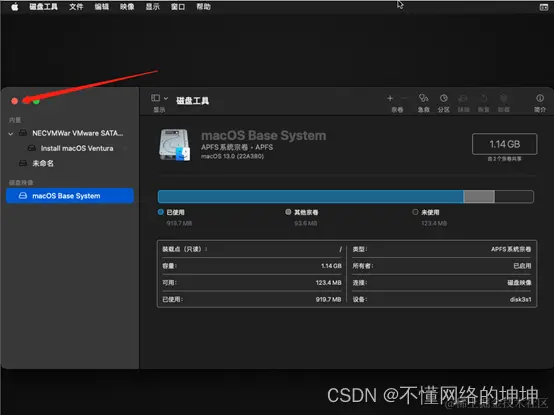Open the 帮助 menu

tap(203, 7)
